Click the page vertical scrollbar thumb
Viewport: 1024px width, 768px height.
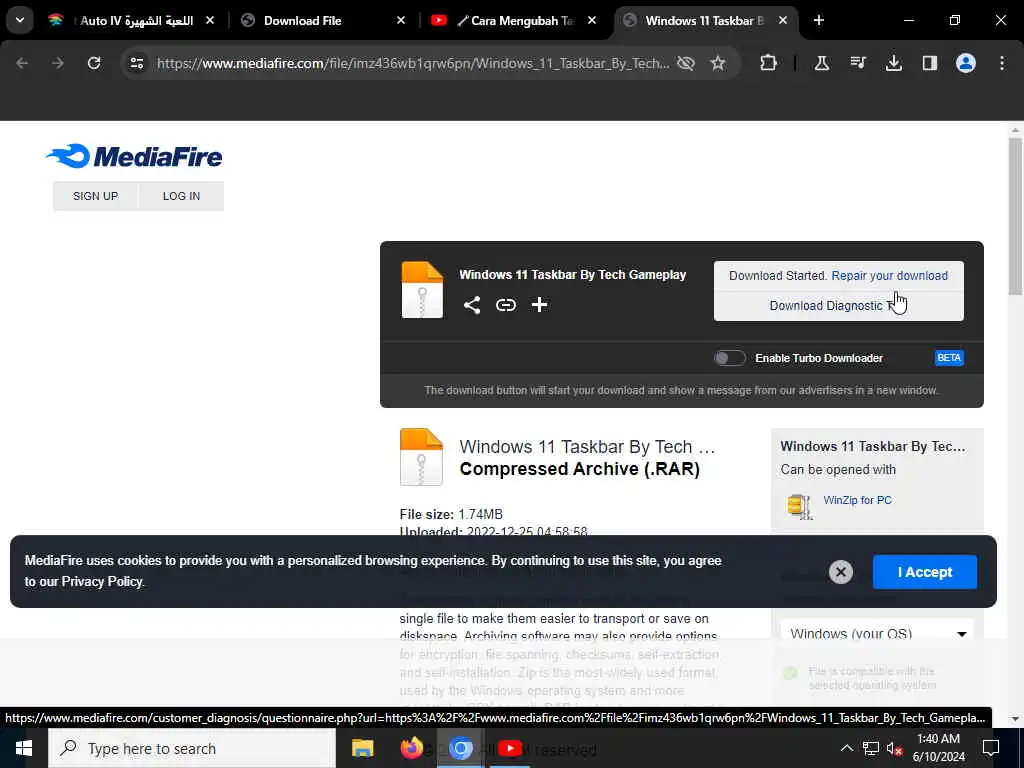[1015, 216]
